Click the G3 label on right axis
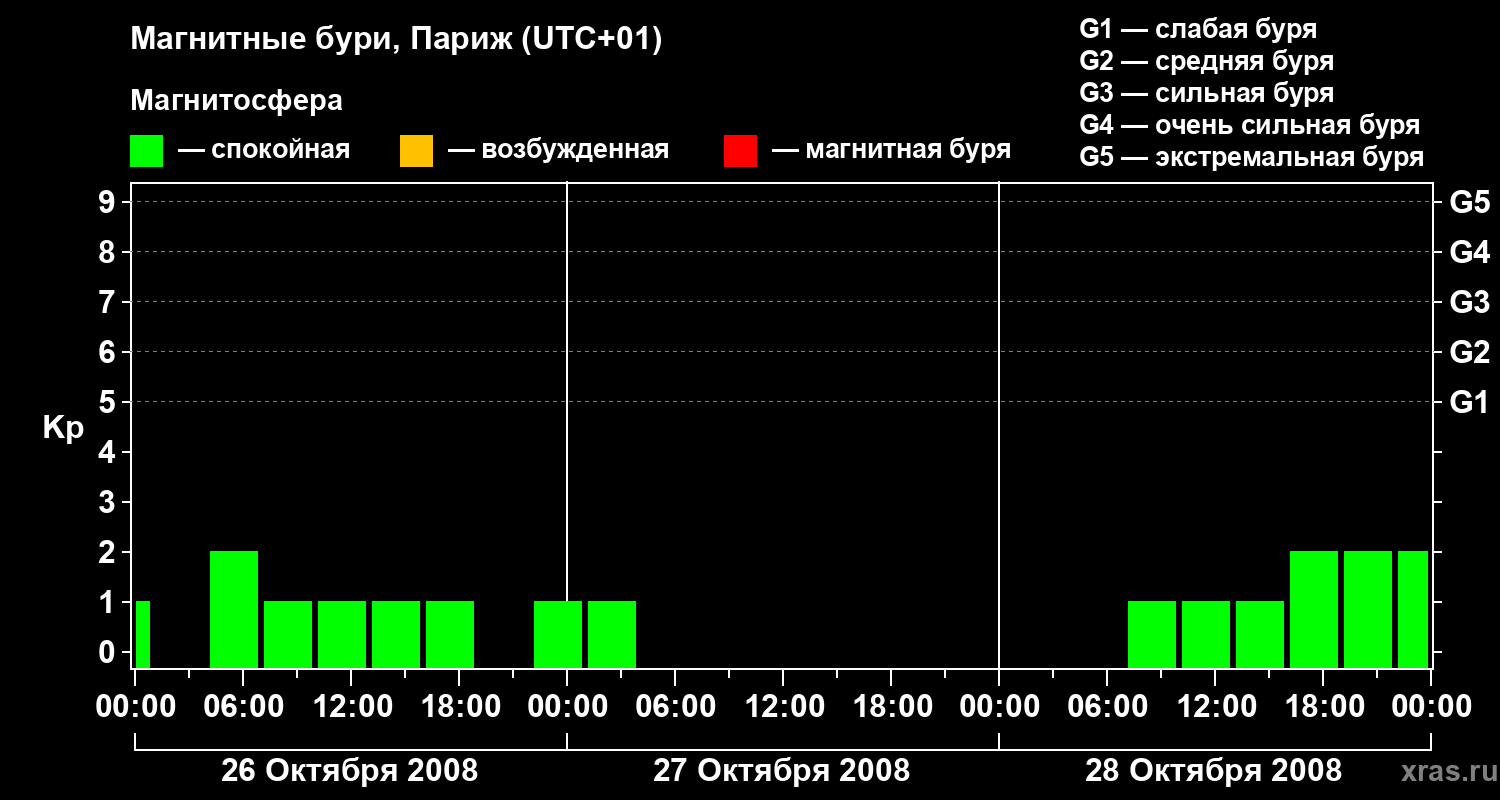This screenshot has height=800, width=1500. (x=1470, y=302)
